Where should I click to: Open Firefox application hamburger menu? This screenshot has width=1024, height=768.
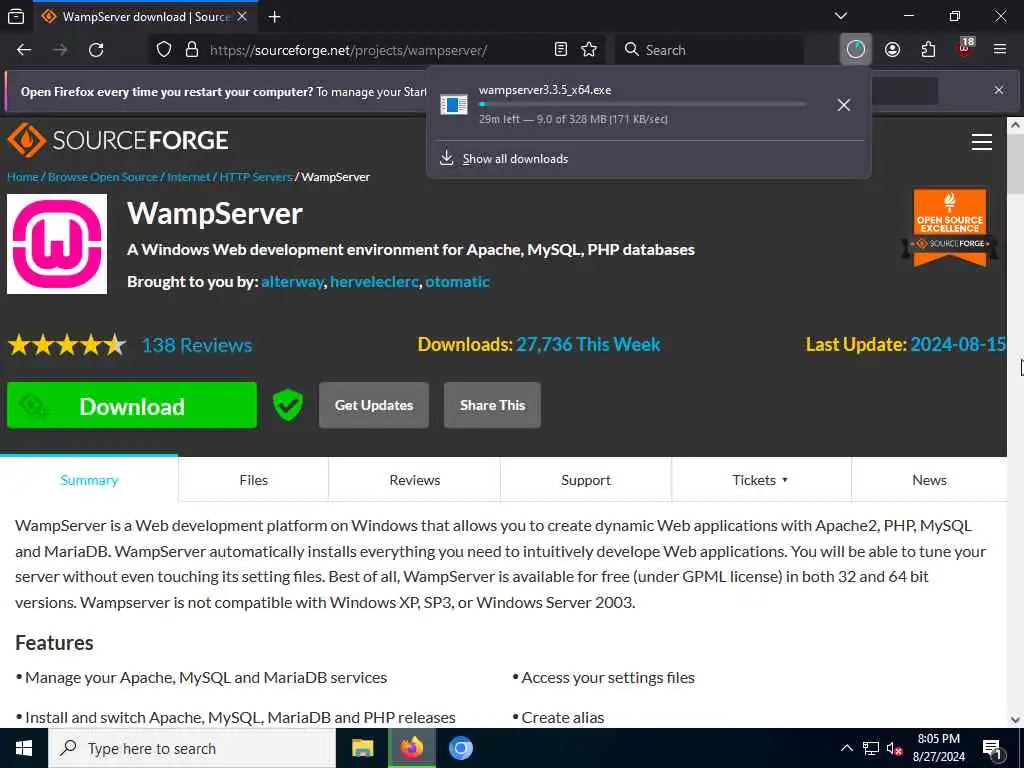(1000, 50)
